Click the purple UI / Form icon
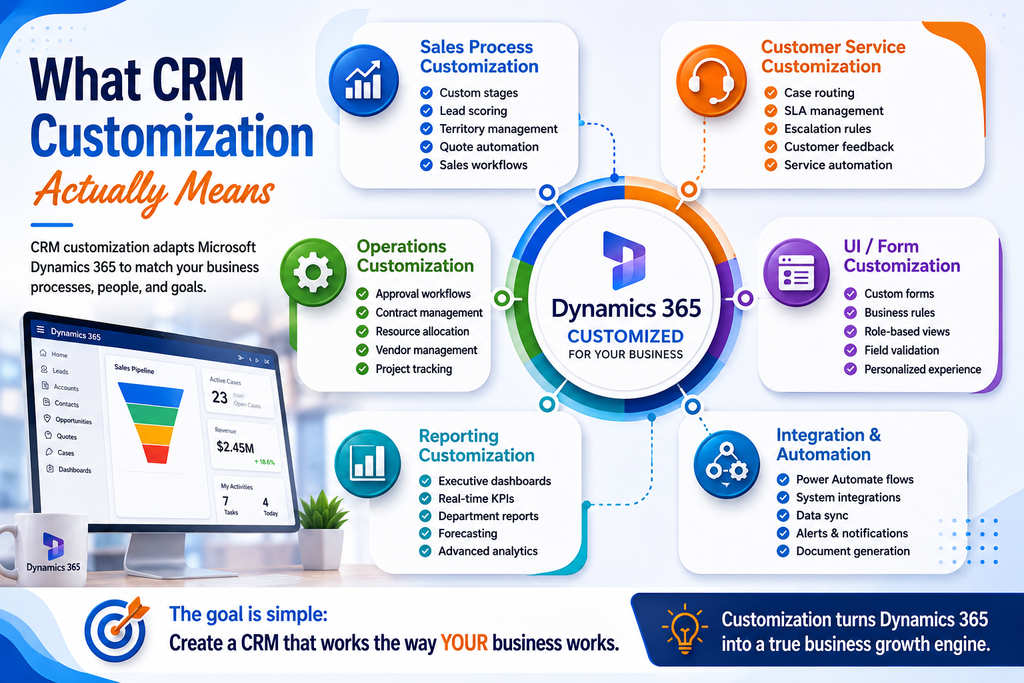Viewport: 1024px width, 683px height. (796, 272)
